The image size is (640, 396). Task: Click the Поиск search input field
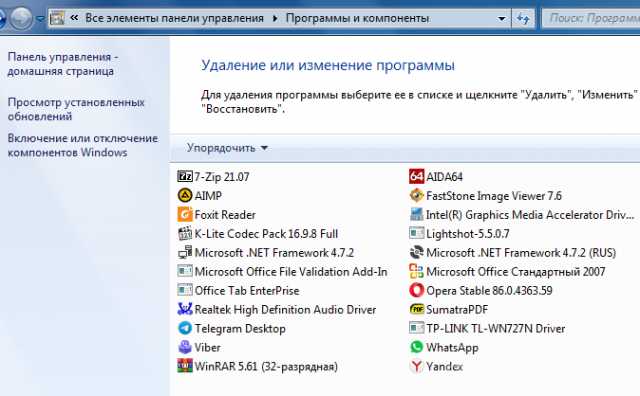coord(591,18)
